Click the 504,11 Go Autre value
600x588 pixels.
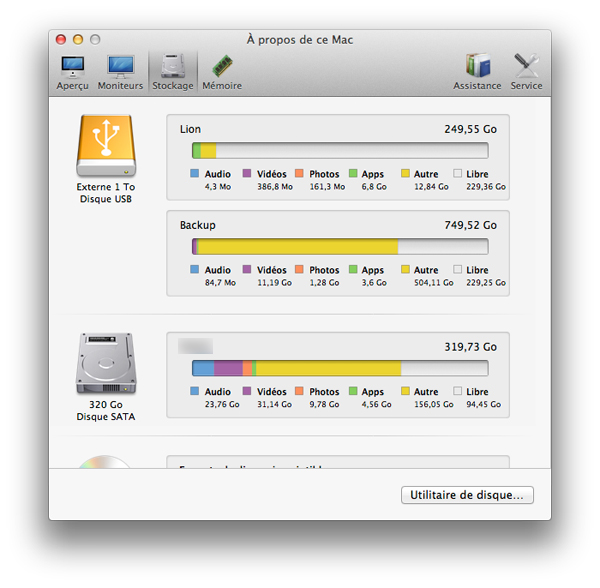click(434, 283)
